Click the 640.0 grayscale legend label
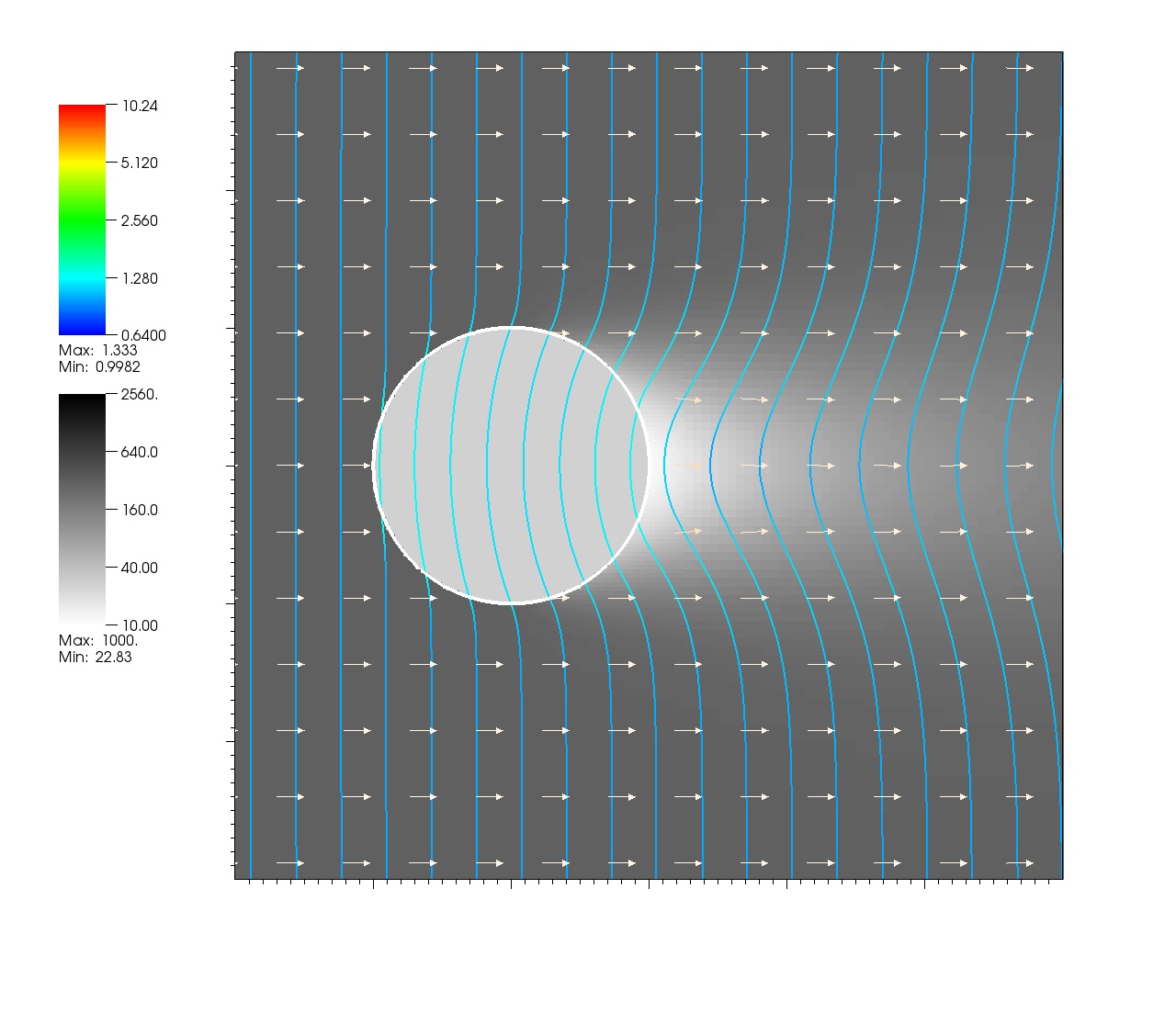The image size is (1176, 1035). point(140,452)
